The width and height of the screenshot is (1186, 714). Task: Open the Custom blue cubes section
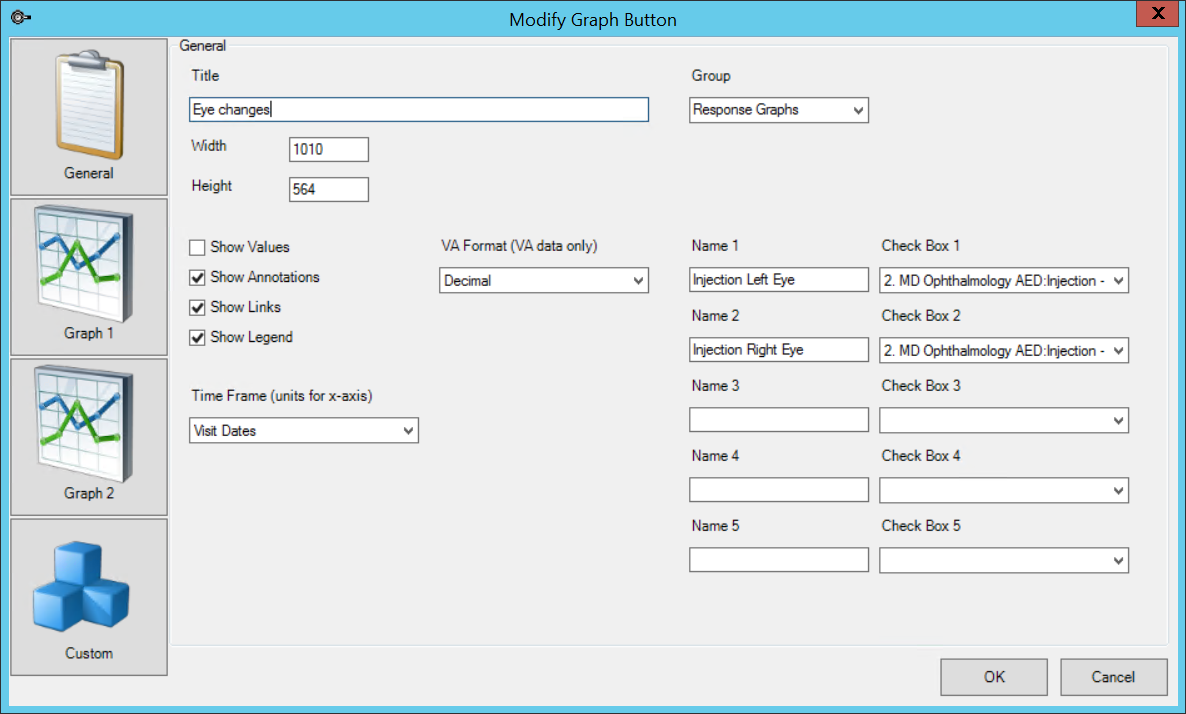point(88,597)
